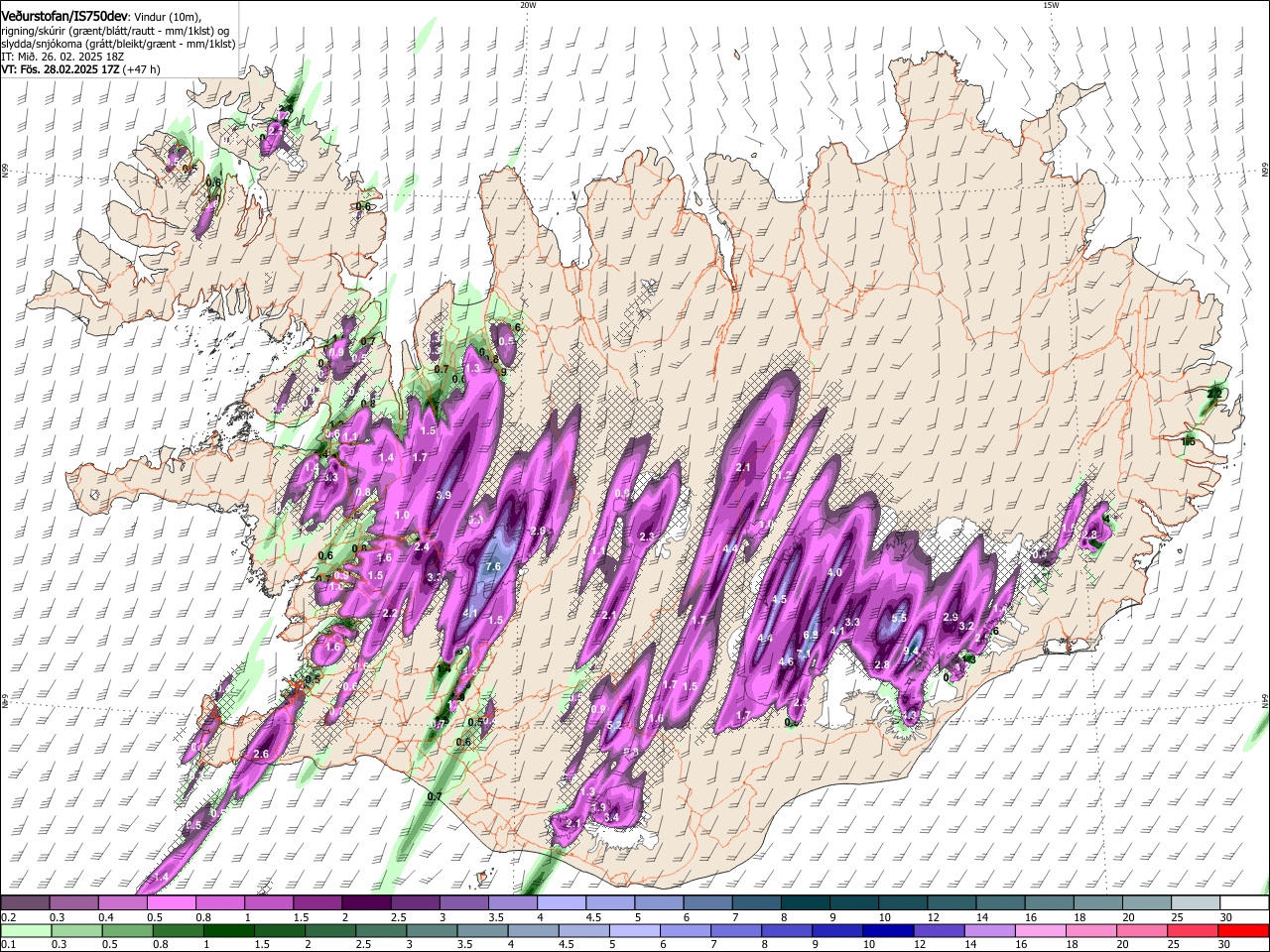Click the 6.9 precipitation value on the map
1270x952 pixels.
click(811, 635)
